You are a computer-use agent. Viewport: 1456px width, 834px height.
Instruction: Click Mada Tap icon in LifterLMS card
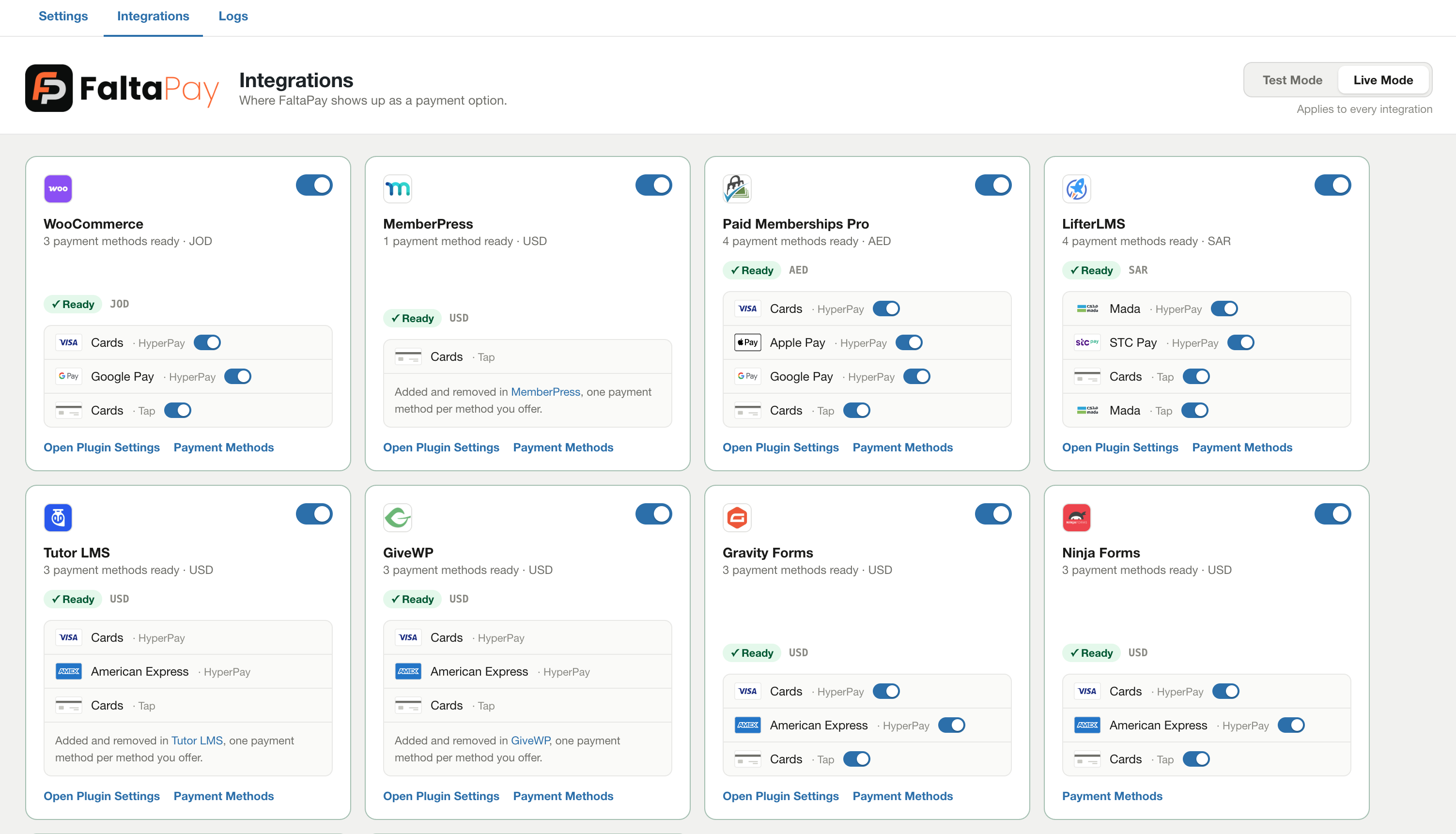click(x=1087, y=410)
